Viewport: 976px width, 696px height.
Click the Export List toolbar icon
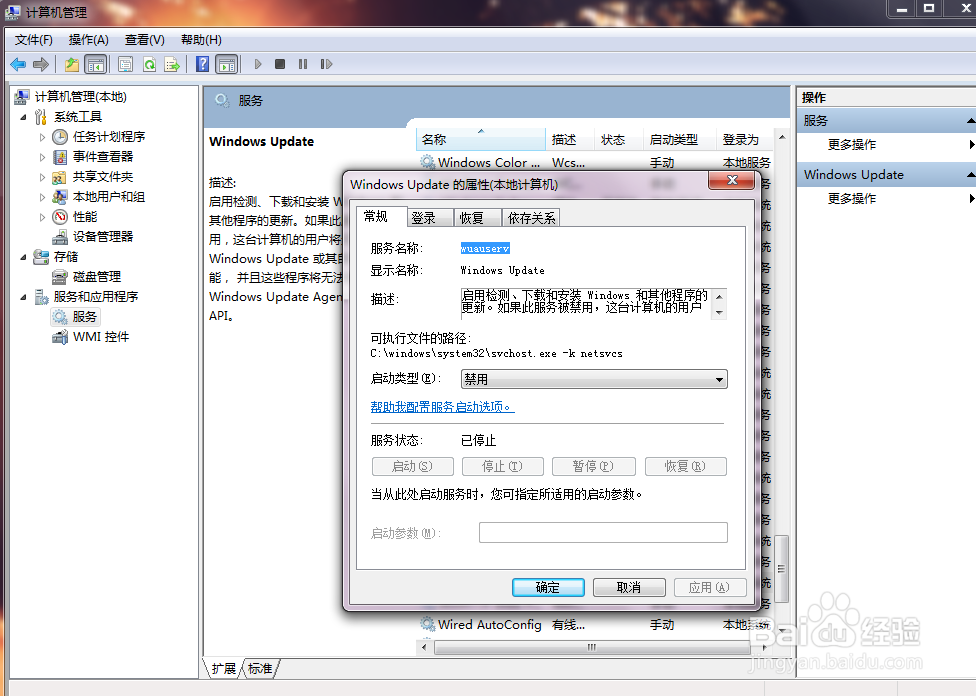click(172, 63)
